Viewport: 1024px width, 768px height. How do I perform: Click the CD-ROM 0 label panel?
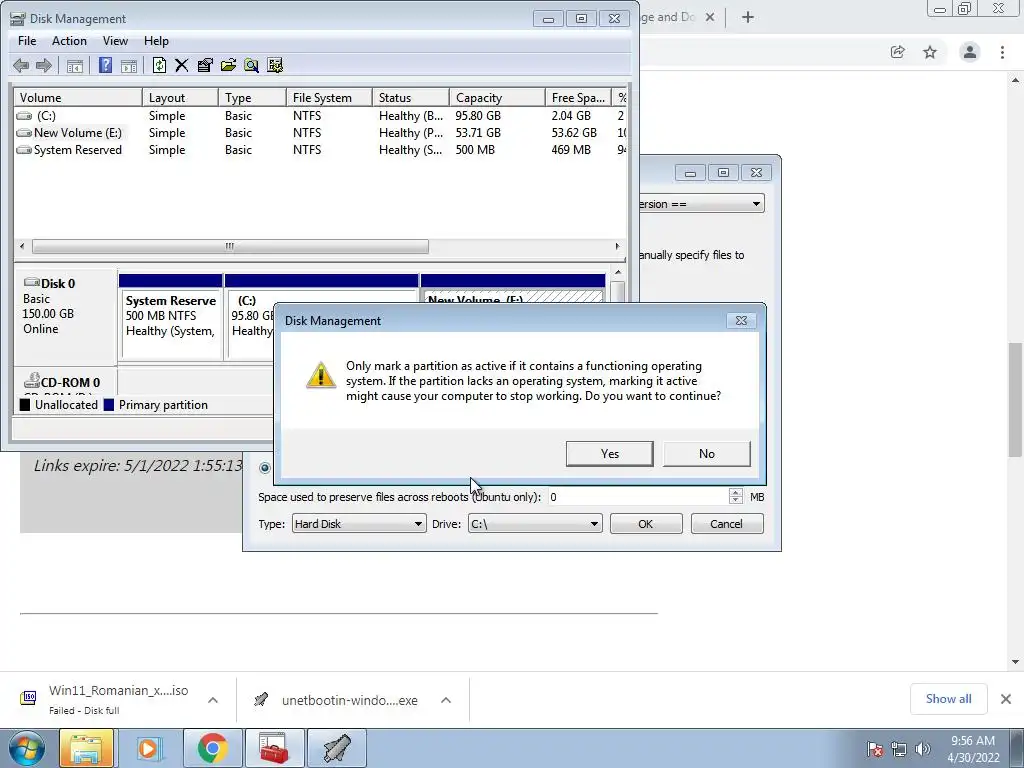pyautogui.click(x=65, y=382)
